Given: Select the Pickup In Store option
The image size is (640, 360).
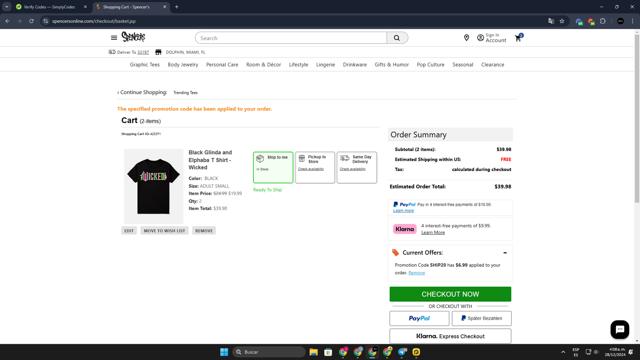Looking at the screenshot, I should [315, 167].
